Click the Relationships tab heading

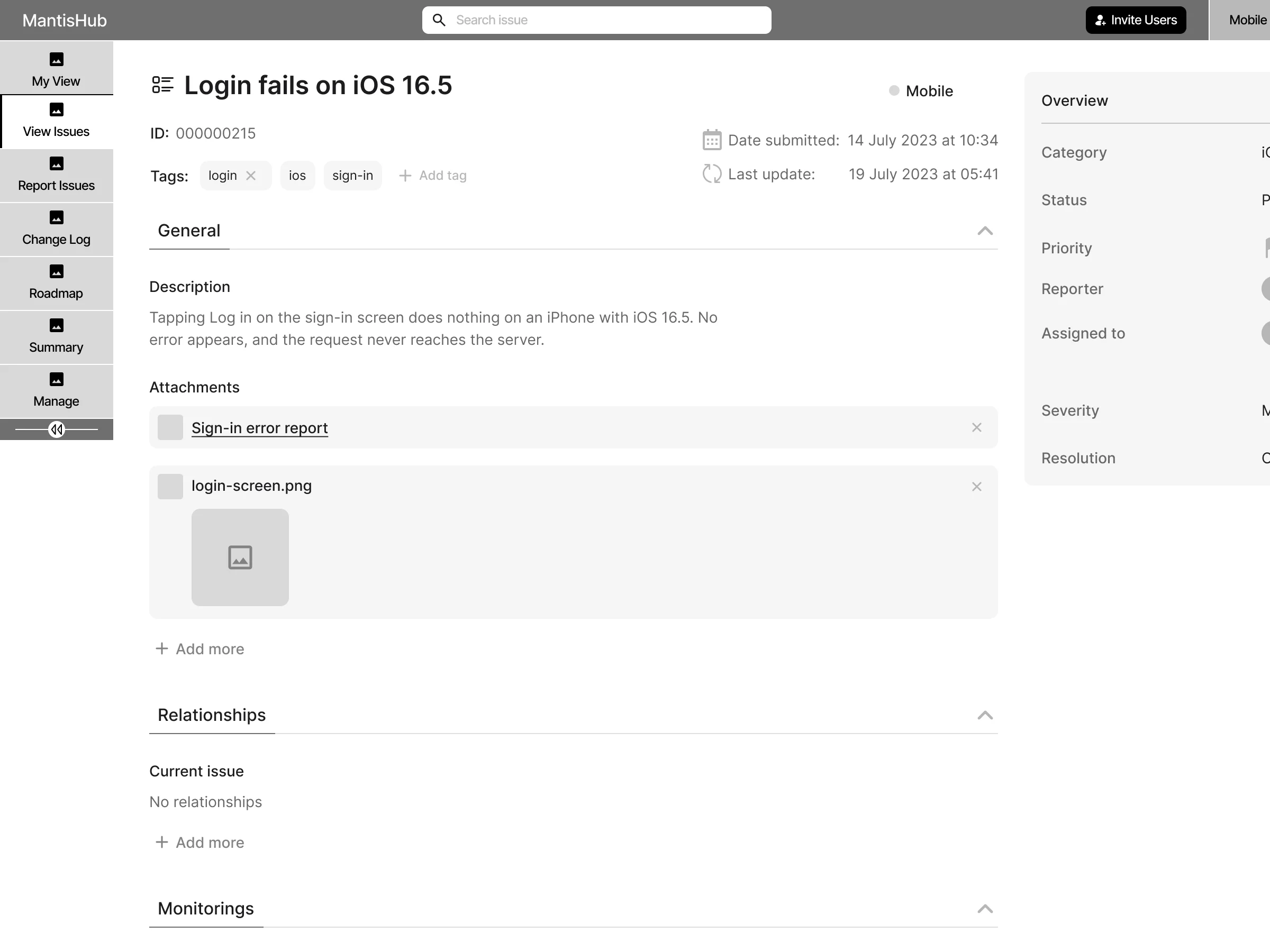pos(212,715)
